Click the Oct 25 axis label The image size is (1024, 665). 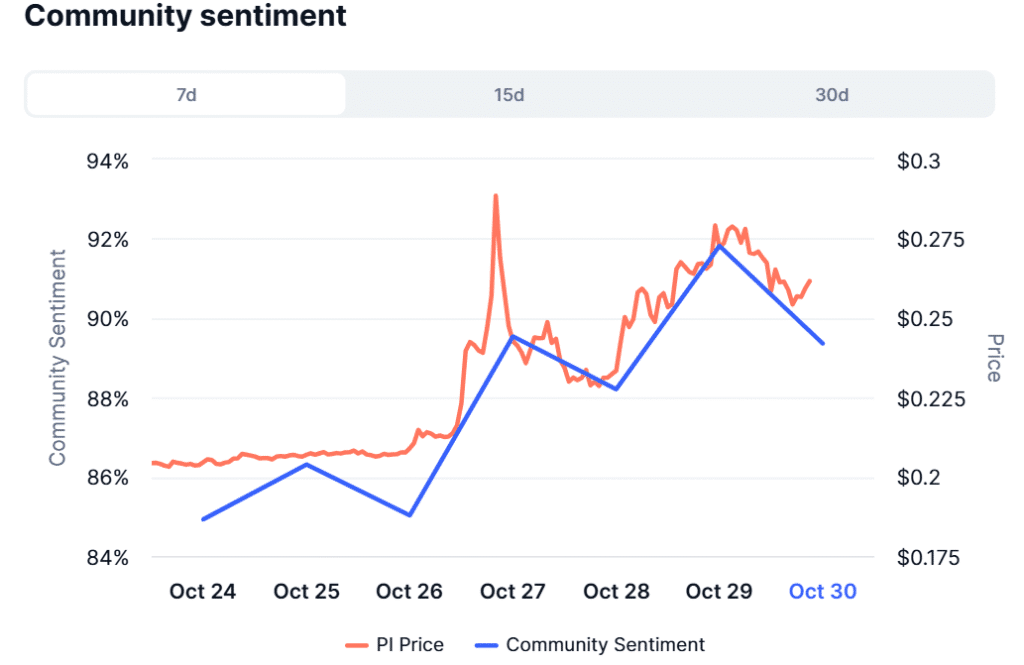tap(306, 591)
